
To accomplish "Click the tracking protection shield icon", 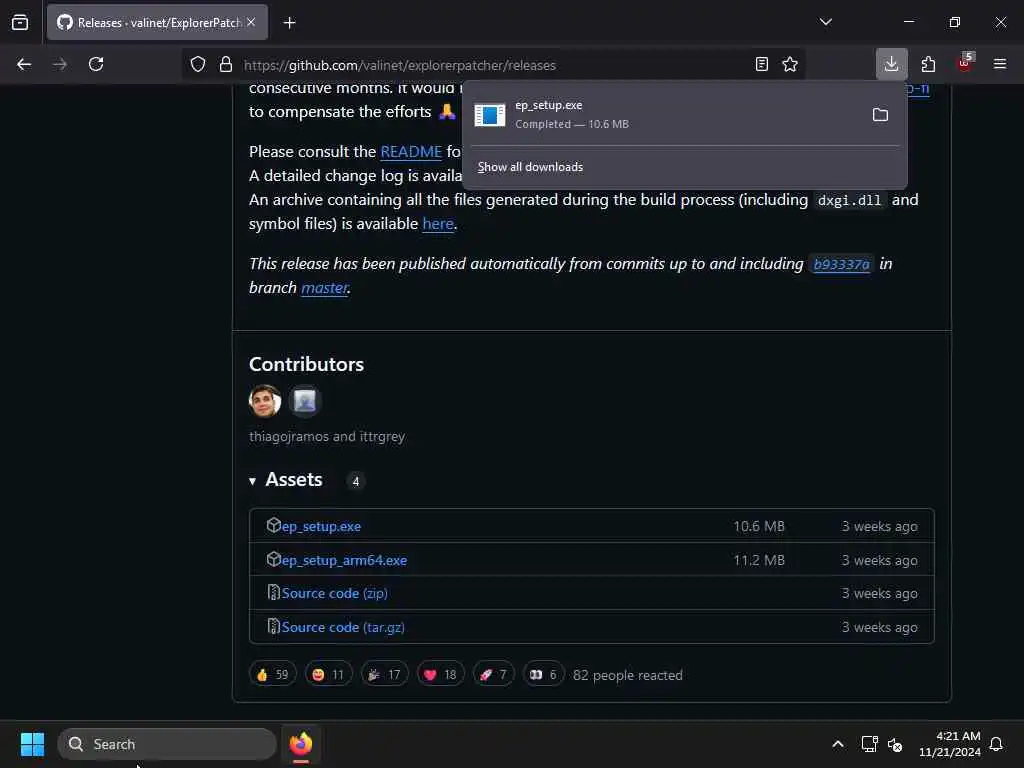I will click(198, 64).
